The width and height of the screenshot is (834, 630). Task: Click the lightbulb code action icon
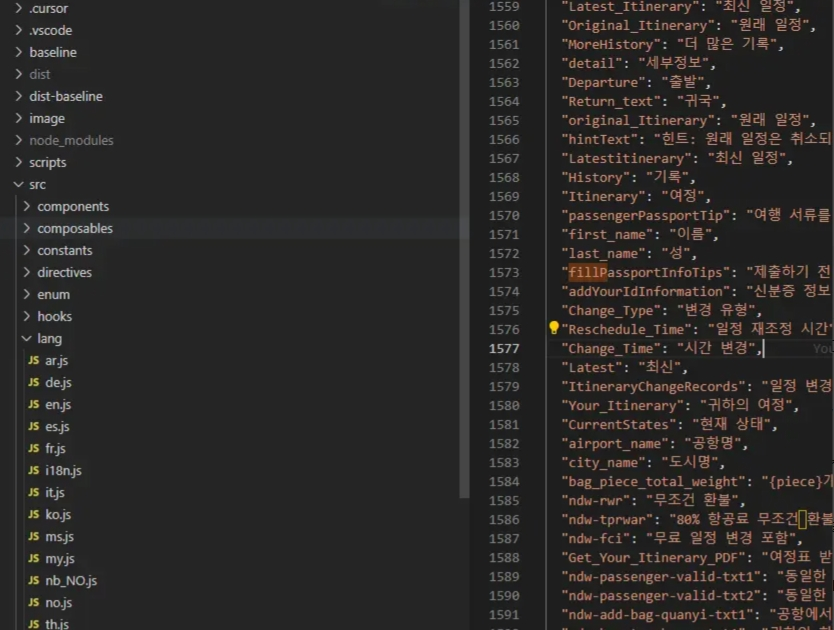[553, 328]
